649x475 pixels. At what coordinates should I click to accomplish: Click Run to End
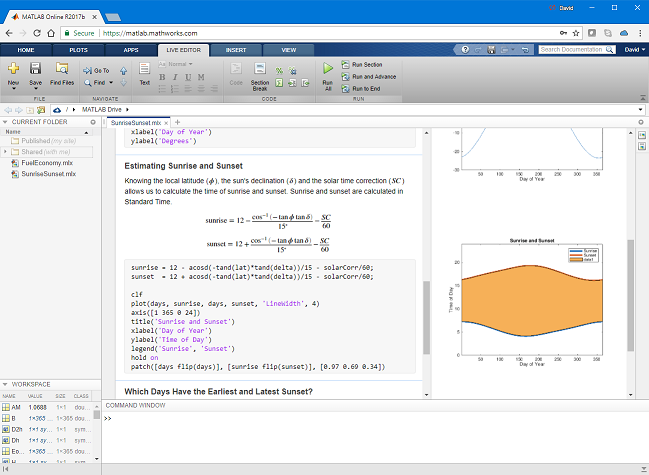(363, 88)
